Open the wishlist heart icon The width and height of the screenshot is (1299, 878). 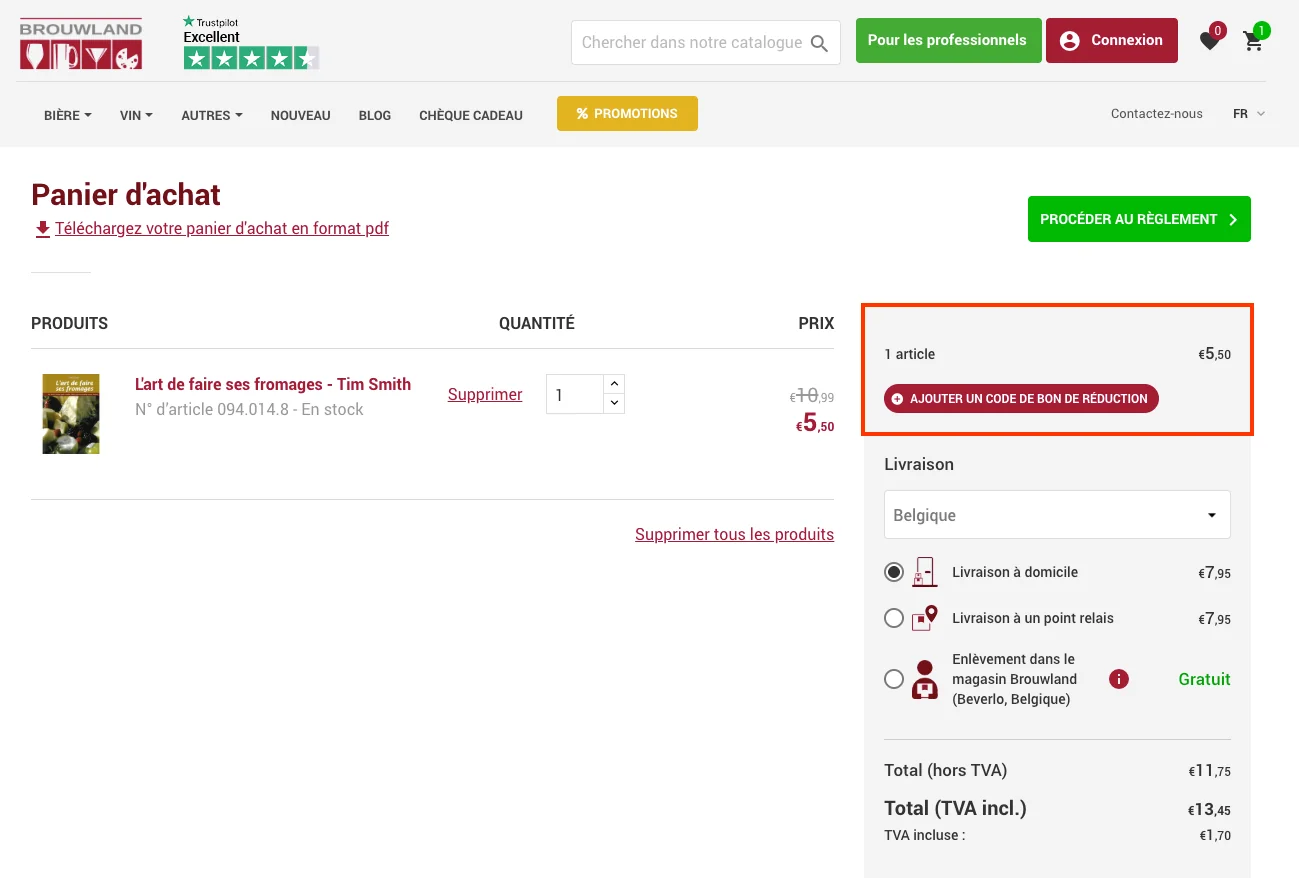tap(1209, 40)
